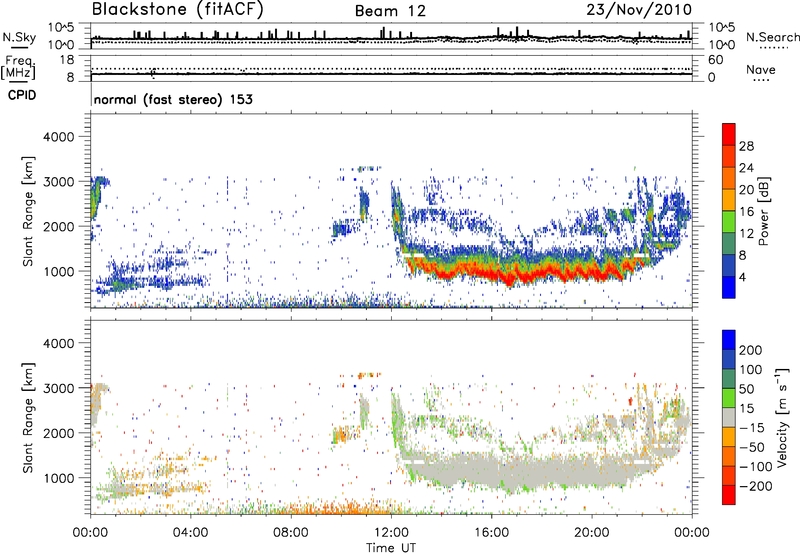The width and height of the screenshot is (800, 554).
Task: Click the 'Nave' legend label
Action: [x=761, y=70]
